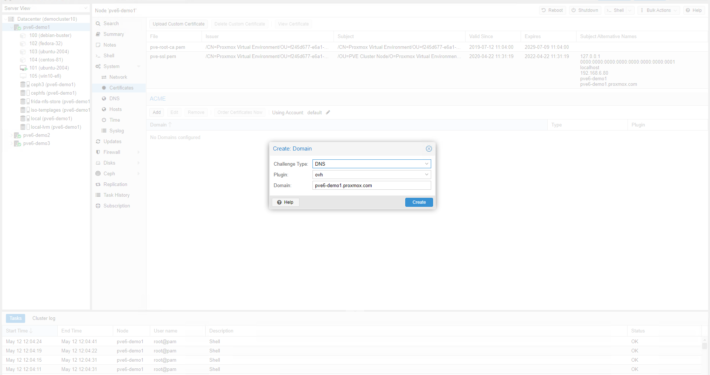The image size is (710, 375).
Task: Click the Datacenter server icon in tree
Action: coord(11,19)
